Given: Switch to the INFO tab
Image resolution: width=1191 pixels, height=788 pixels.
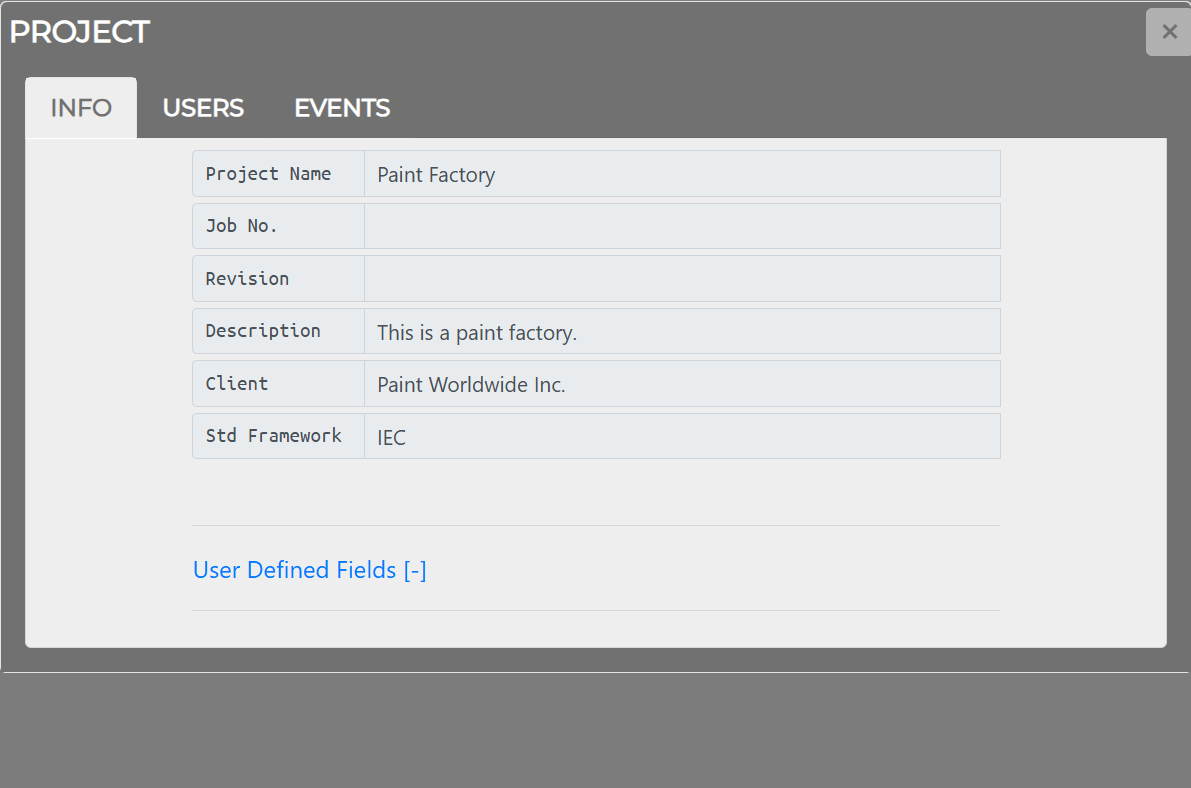Looking at the screenshot, I should tap(81, 108).
